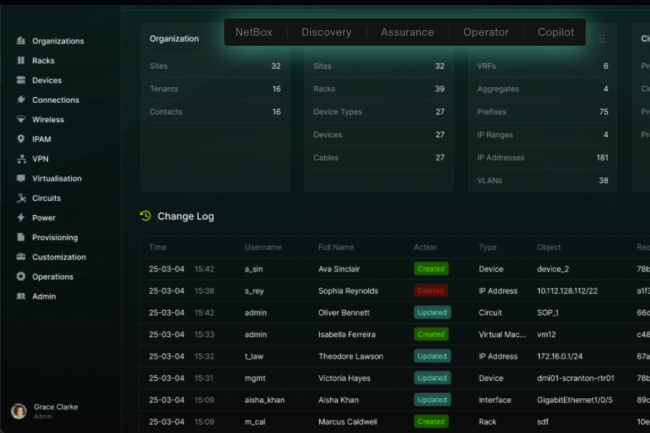Sort by the Time column header
Image resolution: width=650 pixels, height=433 pixels.
[x=158, y=247]
